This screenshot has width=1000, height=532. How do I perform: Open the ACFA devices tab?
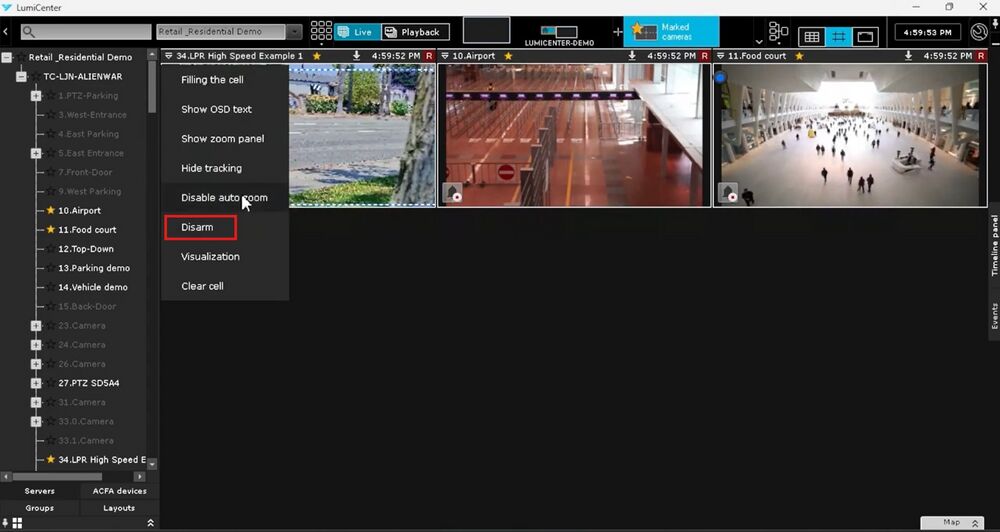pos(119,491)
